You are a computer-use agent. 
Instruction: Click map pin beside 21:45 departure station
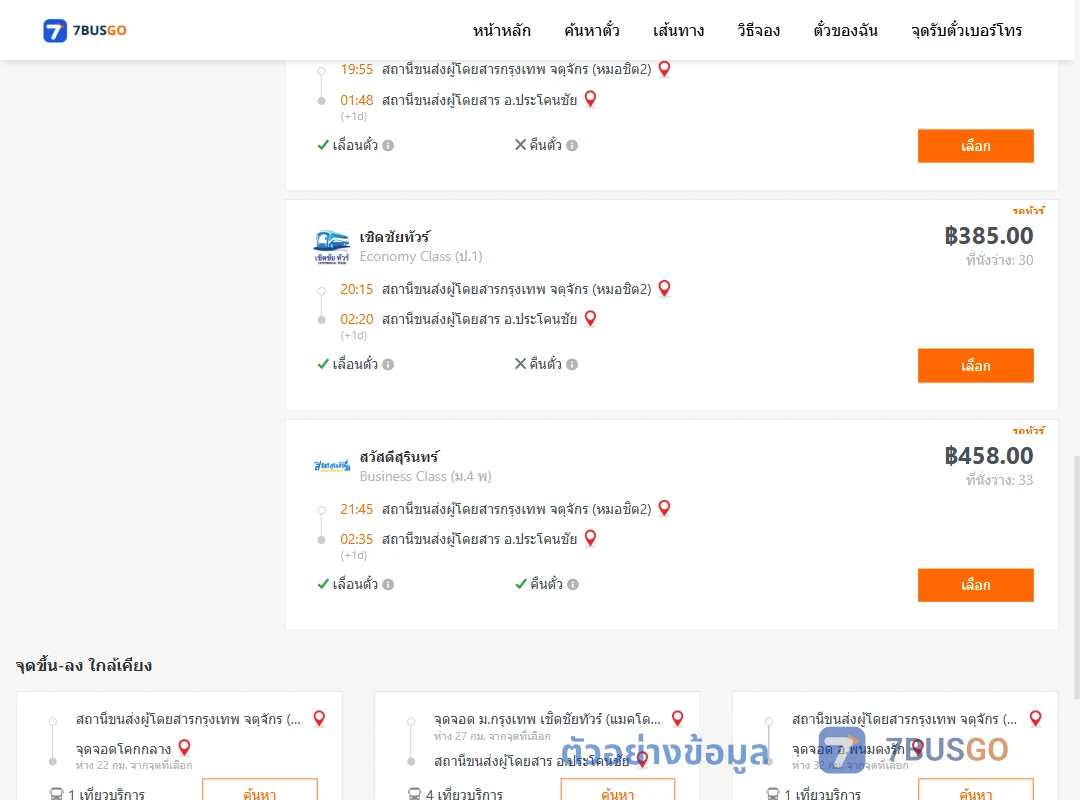point(665,508)
